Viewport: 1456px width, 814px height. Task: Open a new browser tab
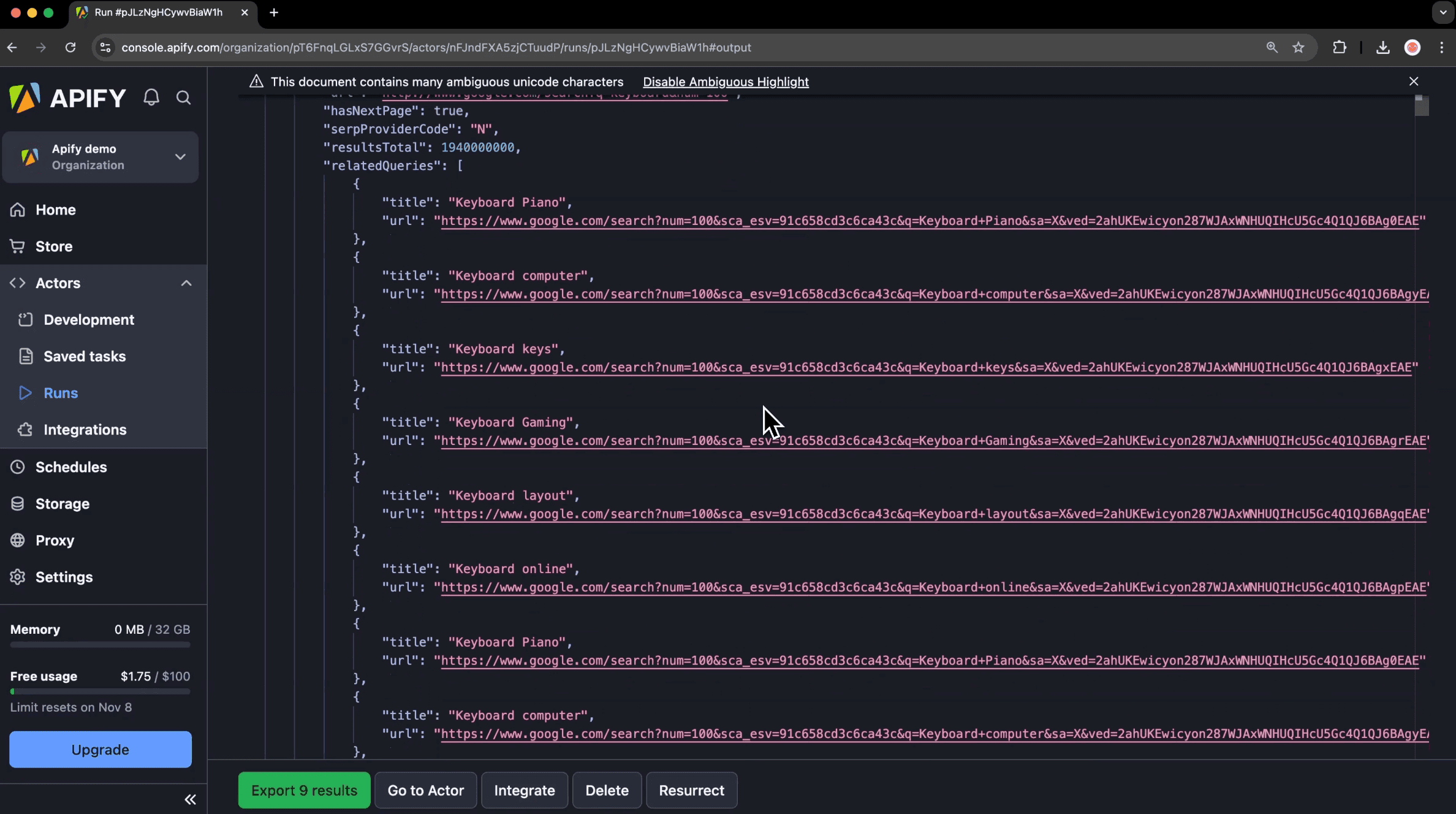coord(274,12)
